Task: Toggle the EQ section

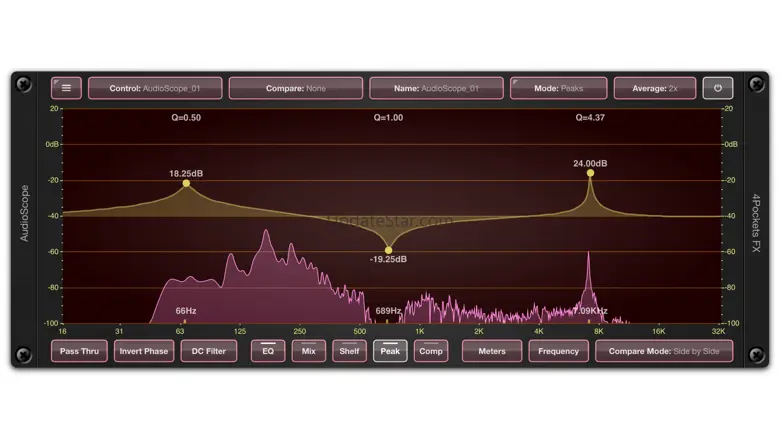Action: pyautogui.click(x=268, y=351)
